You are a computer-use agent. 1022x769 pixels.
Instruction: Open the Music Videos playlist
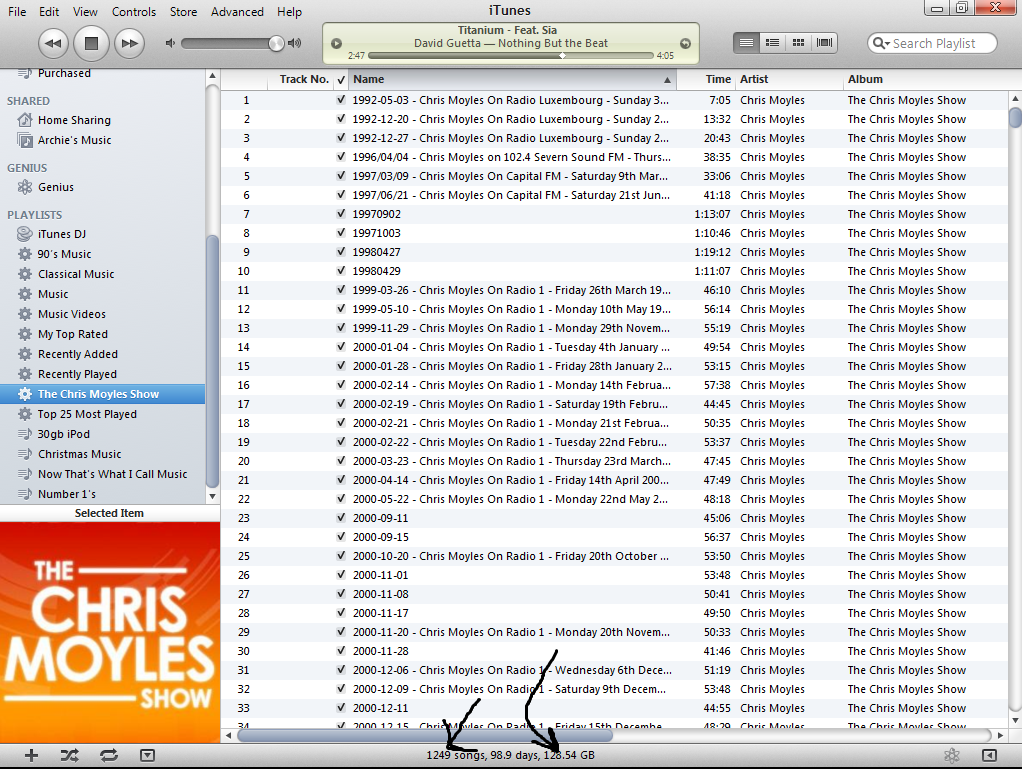click(x=72, y=314)
